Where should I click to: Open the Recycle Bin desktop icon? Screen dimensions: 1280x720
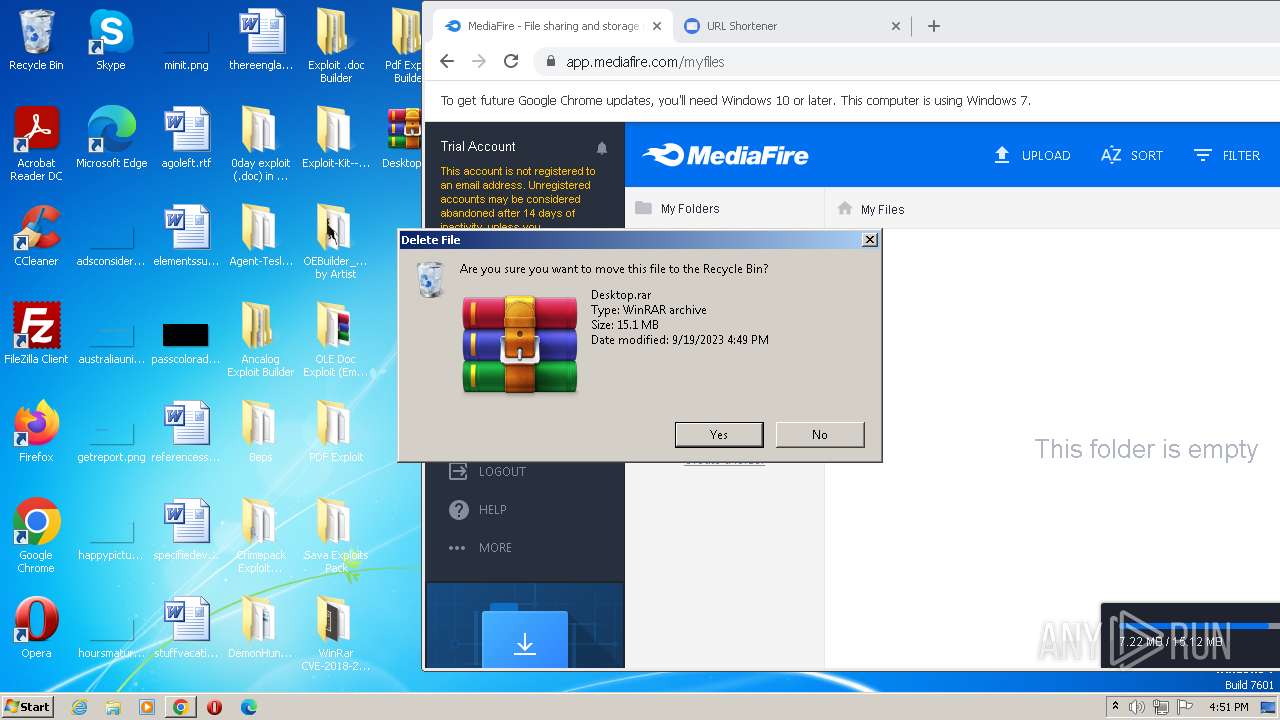tap(36, 40)
